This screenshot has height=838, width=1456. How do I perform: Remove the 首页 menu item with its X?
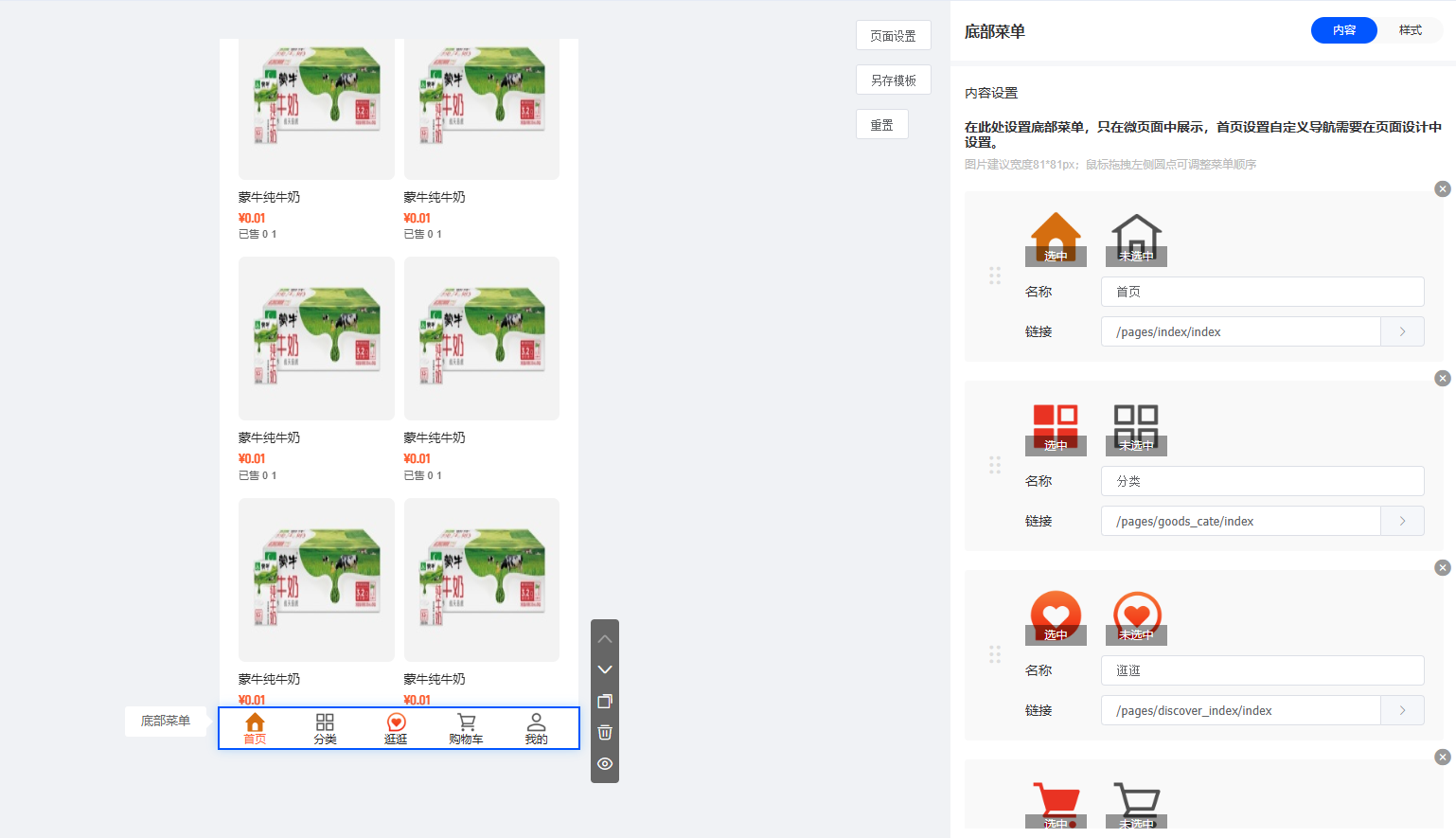1443,188
